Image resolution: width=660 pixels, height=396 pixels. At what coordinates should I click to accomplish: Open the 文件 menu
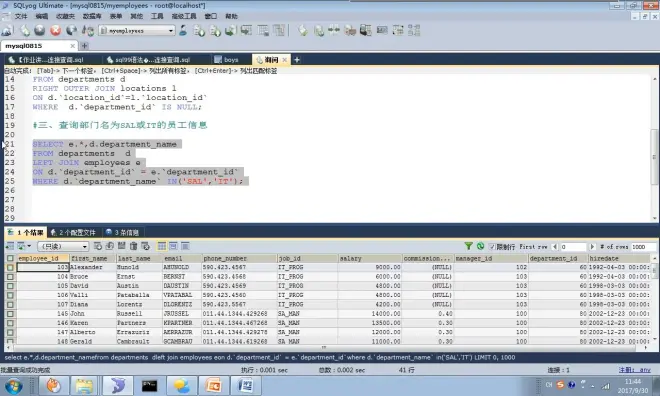point(21,16)
